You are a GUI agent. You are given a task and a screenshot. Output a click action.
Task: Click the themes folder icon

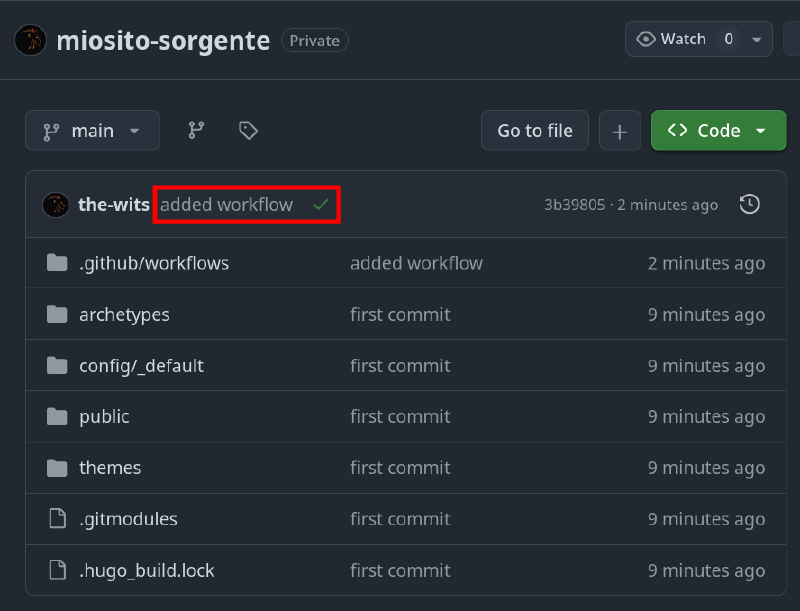click(x=57, y=467)
